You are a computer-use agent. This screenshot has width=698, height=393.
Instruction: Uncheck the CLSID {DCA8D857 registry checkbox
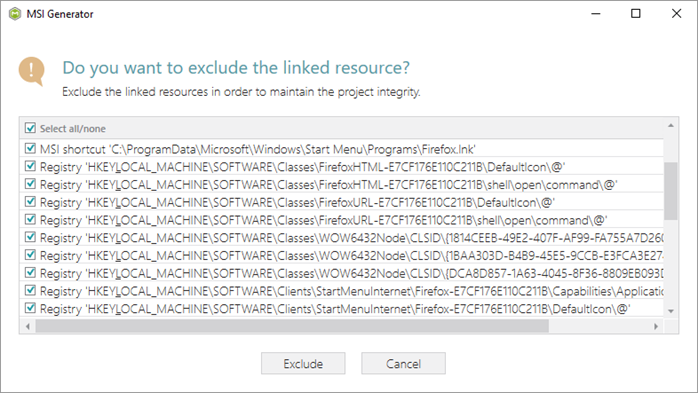click(x=30, y=272)
